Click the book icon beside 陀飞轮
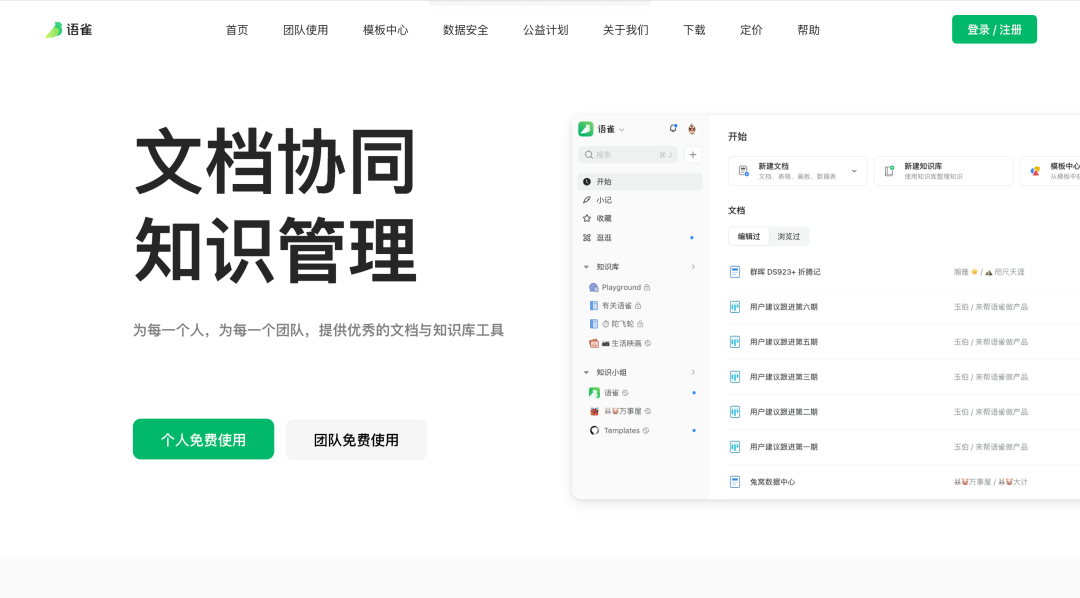 594,324
